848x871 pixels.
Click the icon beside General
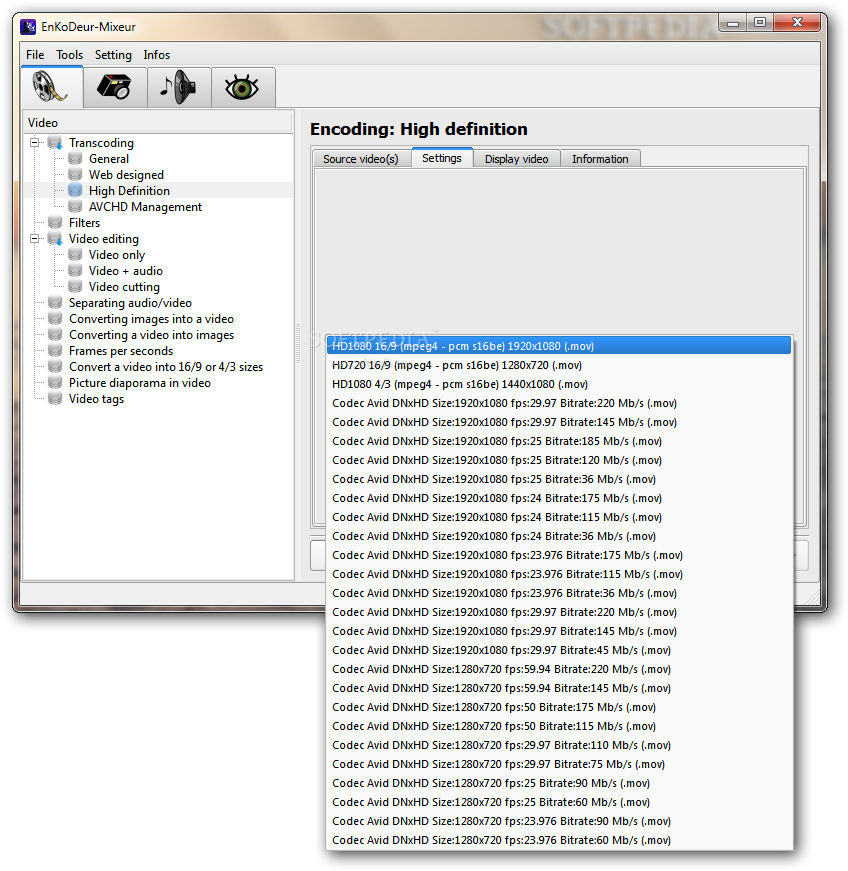[x=75, y=159]
